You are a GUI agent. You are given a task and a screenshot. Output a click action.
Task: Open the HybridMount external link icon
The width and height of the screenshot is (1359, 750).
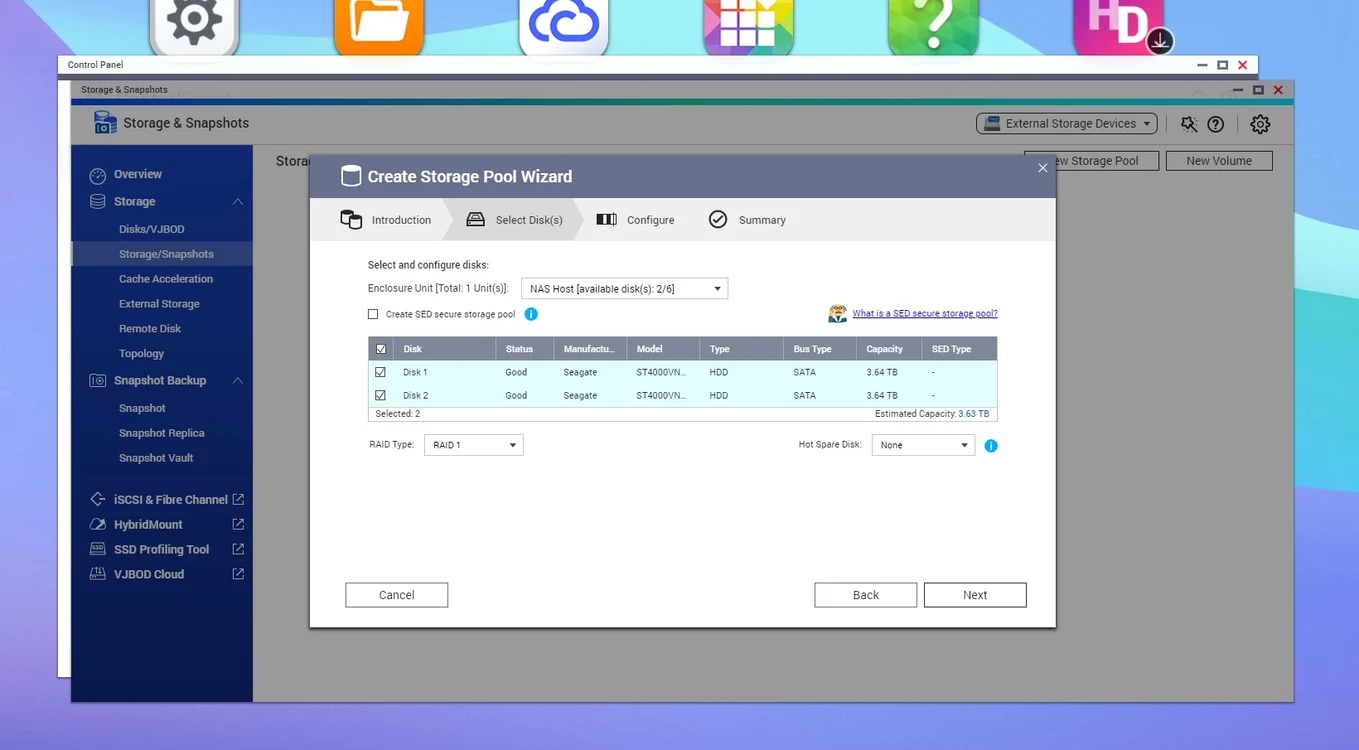[x=238, y=524]
